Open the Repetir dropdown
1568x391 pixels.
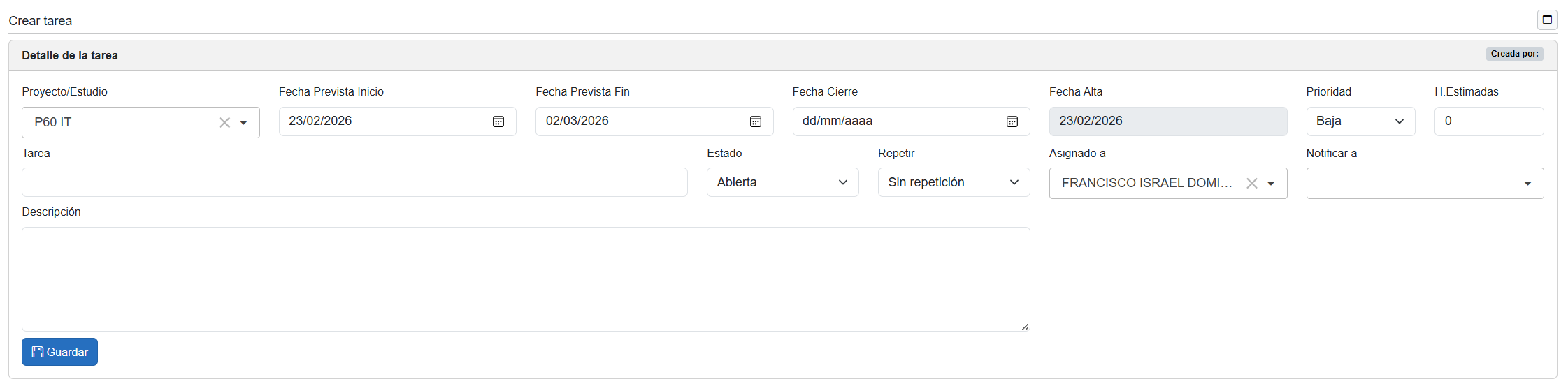[953, 182]
